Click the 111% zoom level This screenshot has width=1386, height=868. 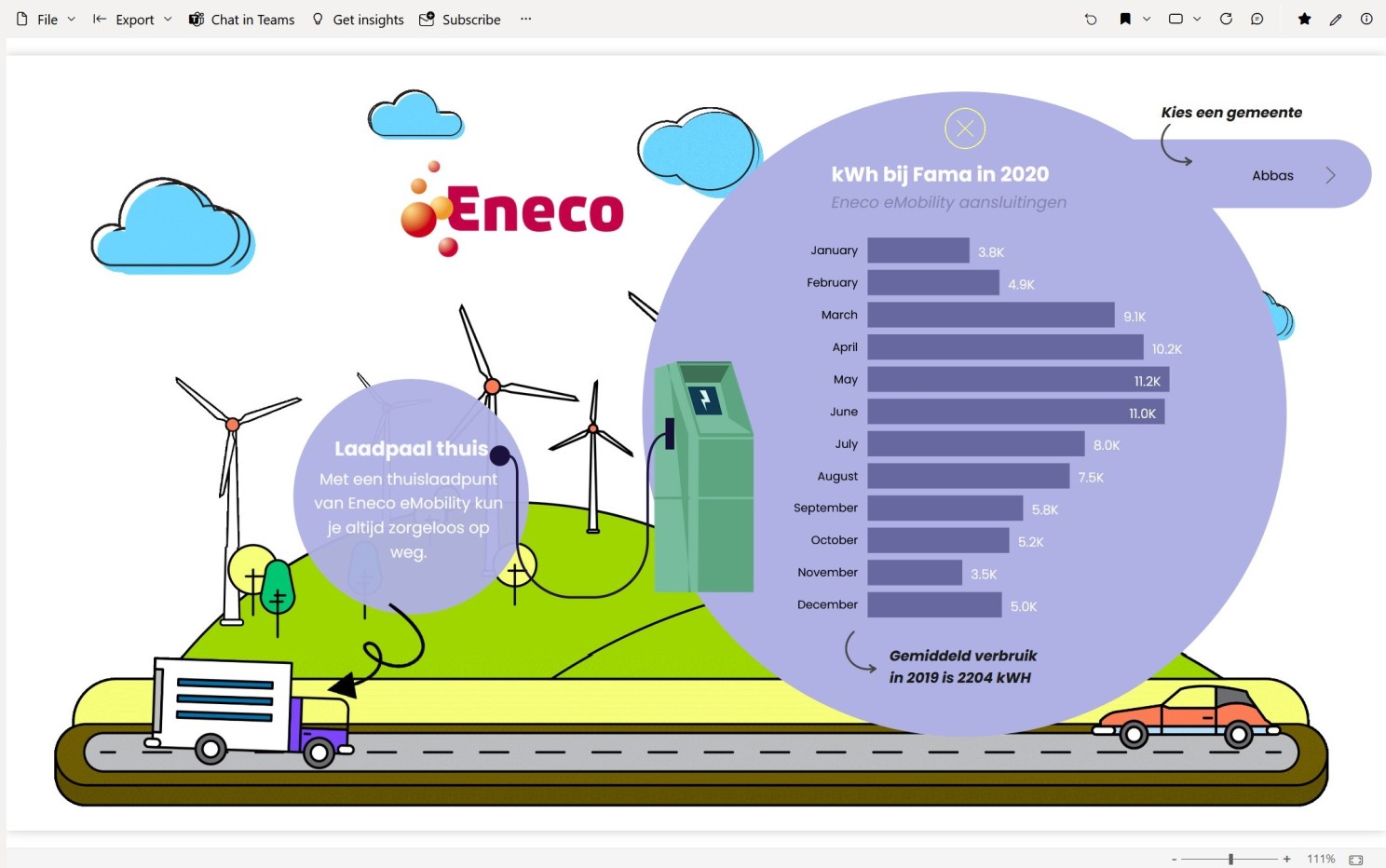[1321, 859]
